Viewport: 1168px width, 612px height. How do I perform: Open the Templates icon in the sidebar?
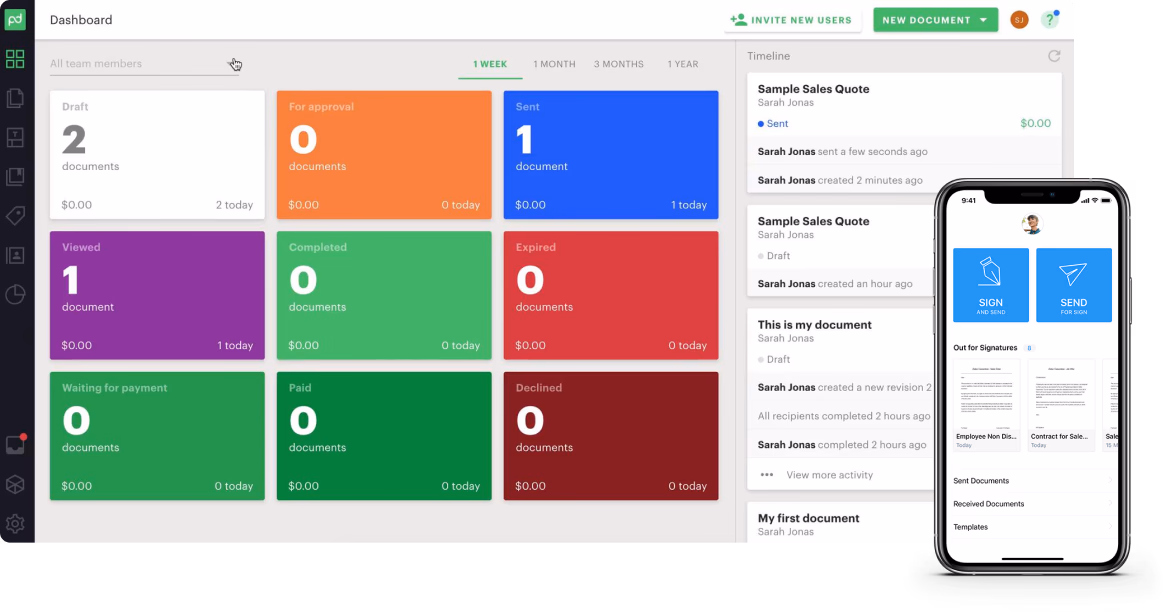(15, 137)
